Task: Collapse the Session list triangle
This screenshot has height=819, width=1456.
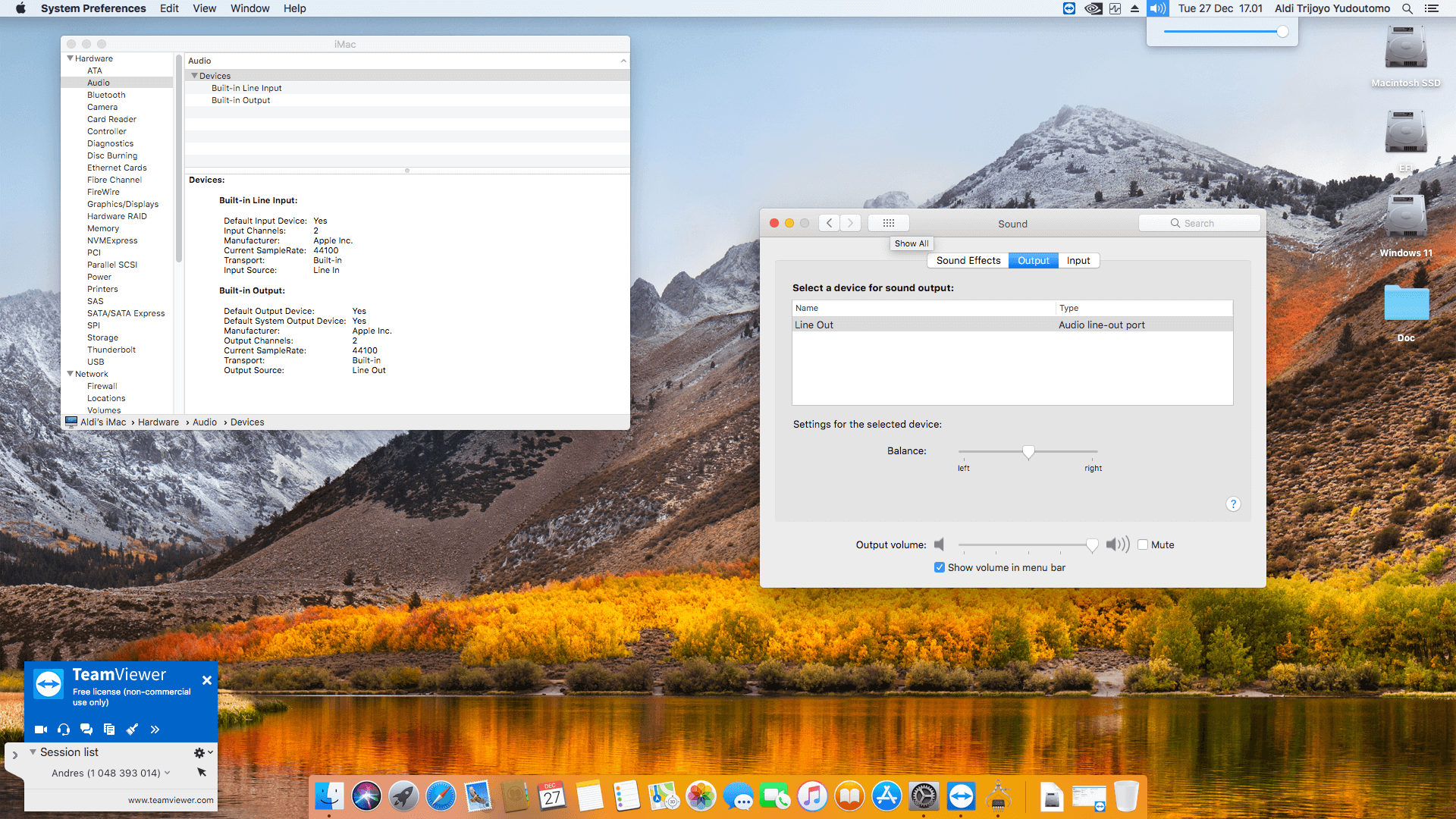Action: pos(33,752)
